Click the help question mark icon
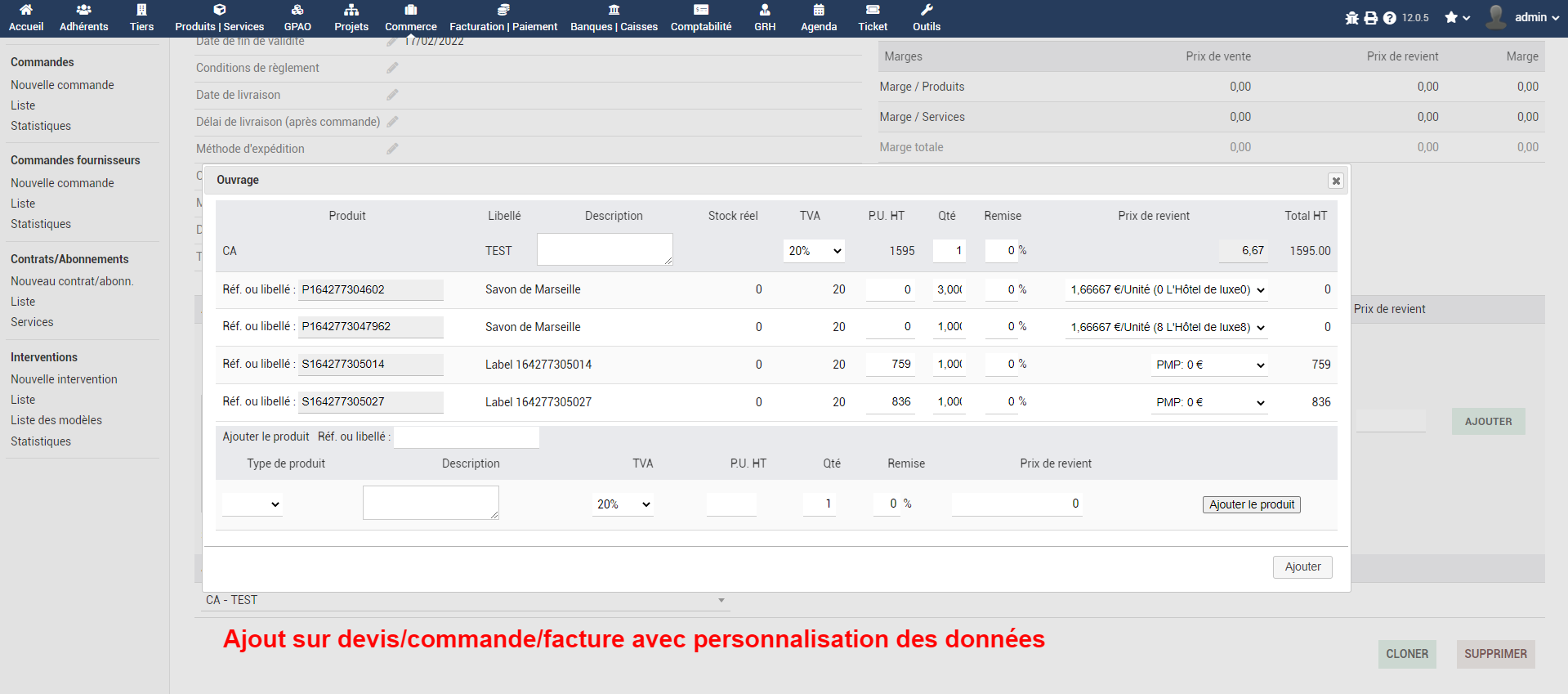Screen dimensions: 1568x694 pyautogui.click(x=1389, y=18)
